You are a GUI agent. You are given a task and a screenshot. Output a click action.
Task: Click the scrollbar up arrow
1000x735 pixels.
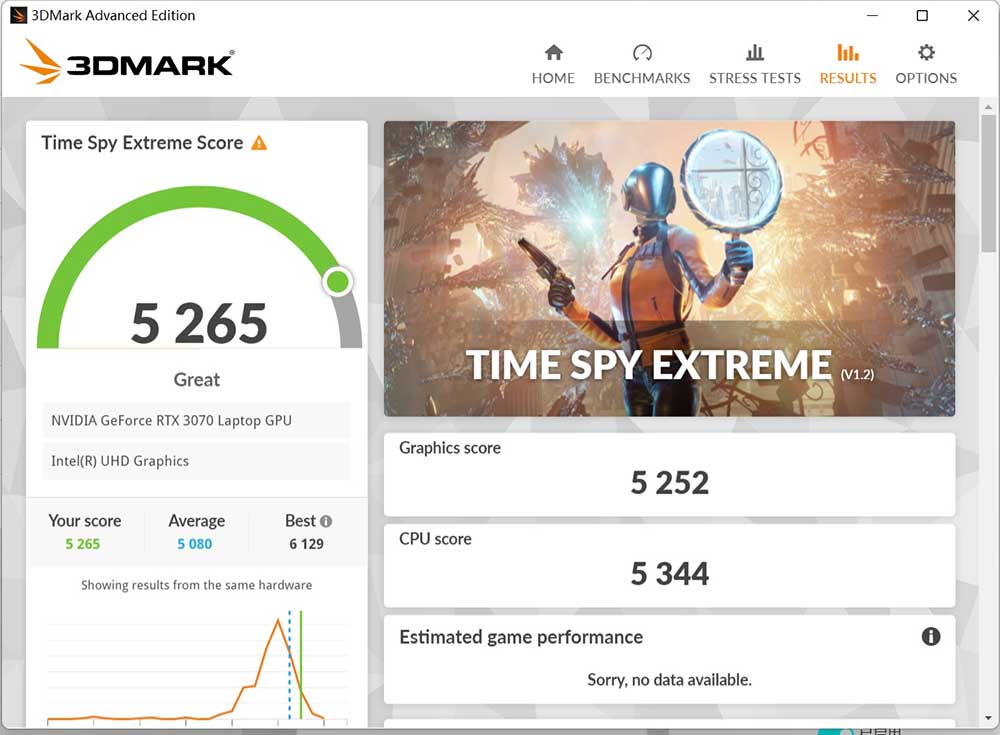click(988, 107)
